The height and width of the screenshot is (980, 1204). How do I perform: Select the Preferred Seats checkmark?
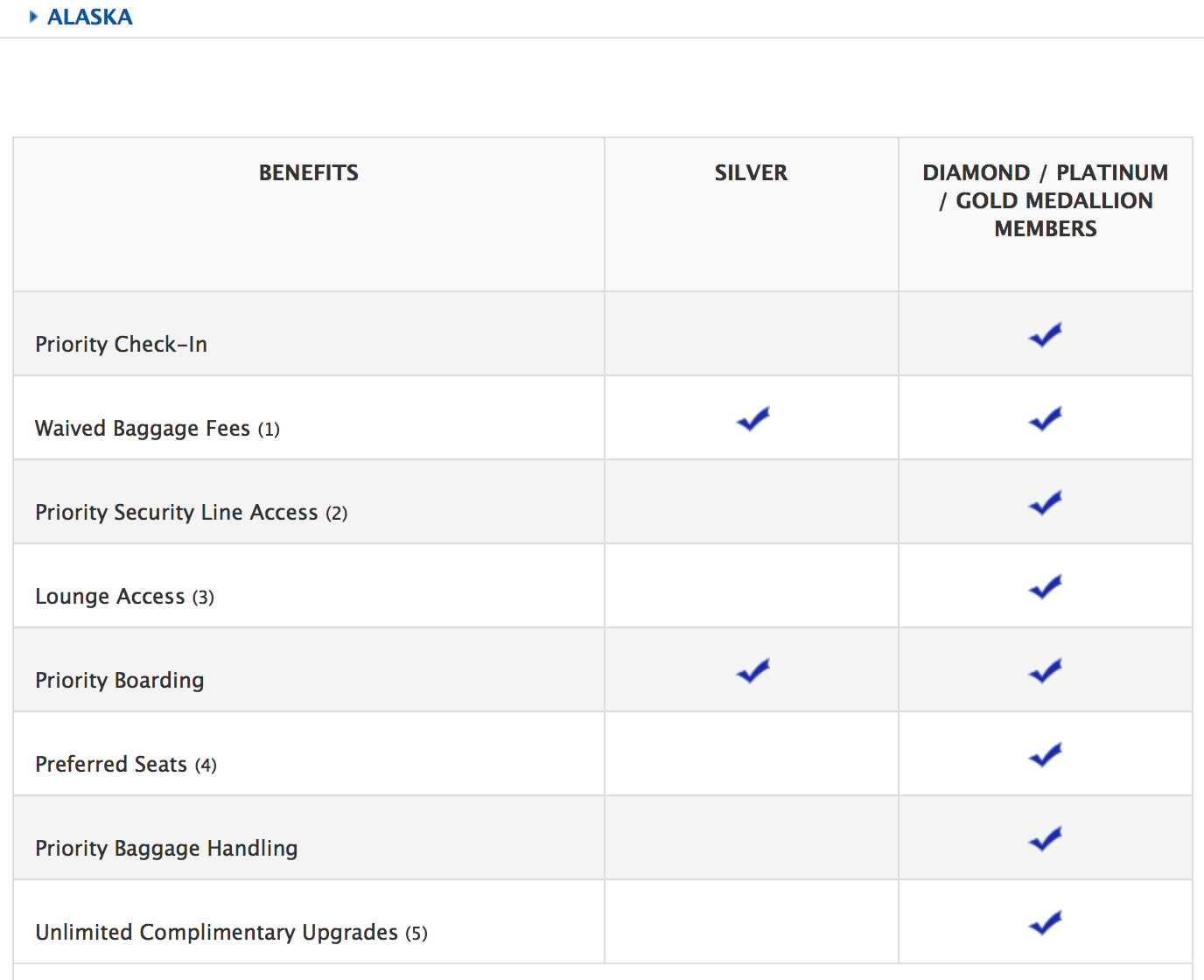coord(1045,754)
